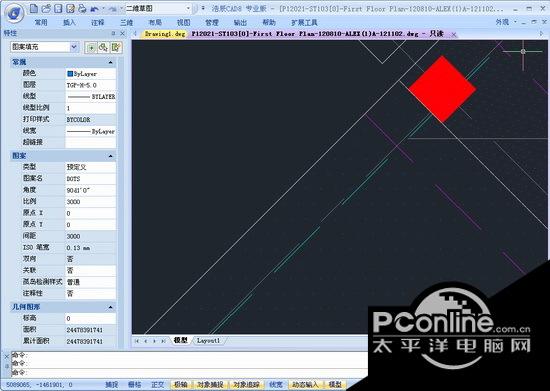Click the toggle PICKADD icon in properties panel

[x=91, y=47]
